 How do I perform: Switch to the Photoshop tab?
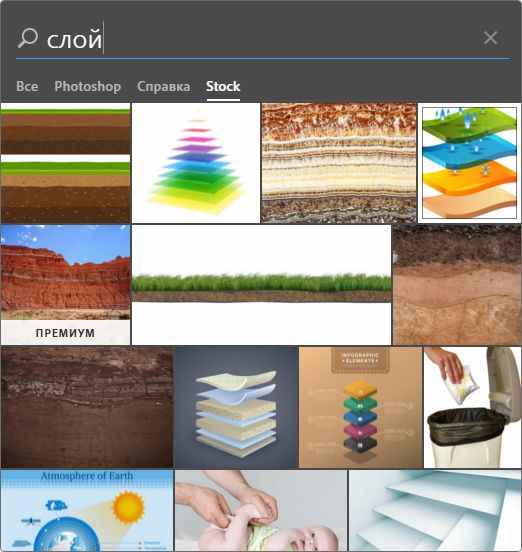88,86
